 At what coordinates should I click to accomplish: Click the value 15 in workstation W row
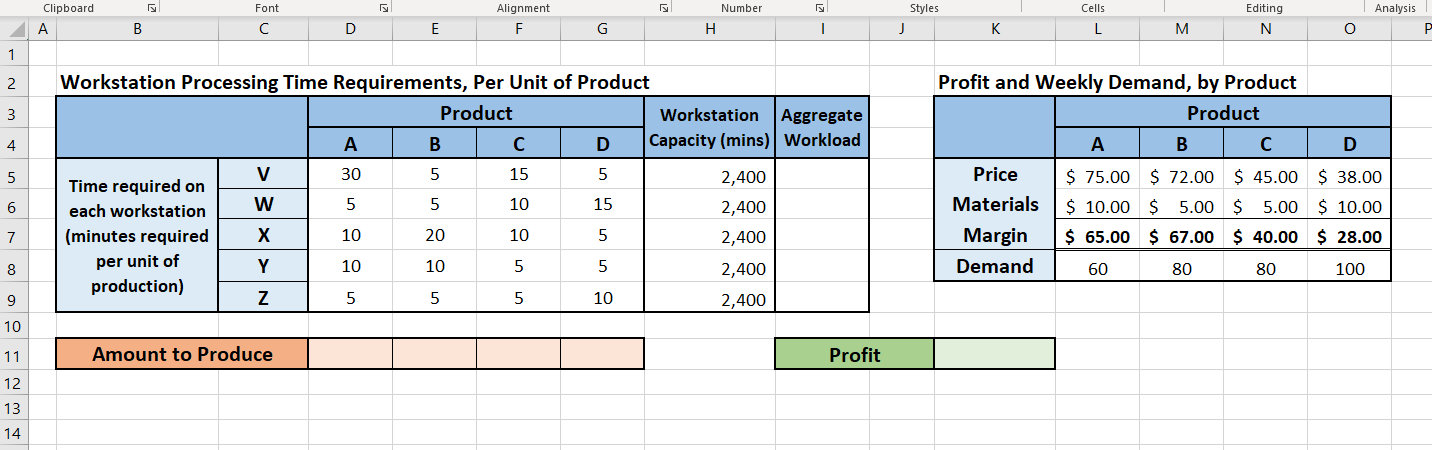point(602,206)
